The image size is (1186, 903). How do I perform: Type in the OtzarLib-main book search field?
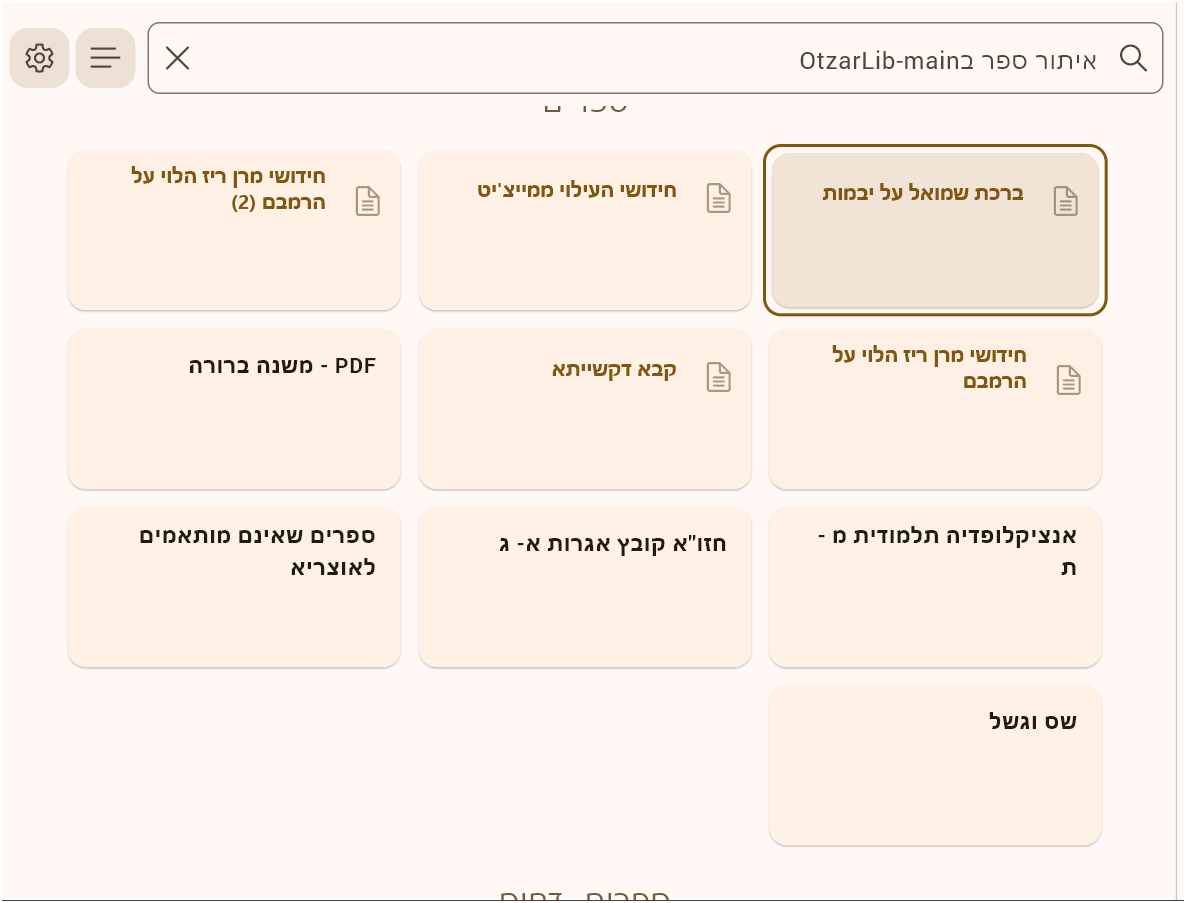pyautogui.click(x=650, y=59)
